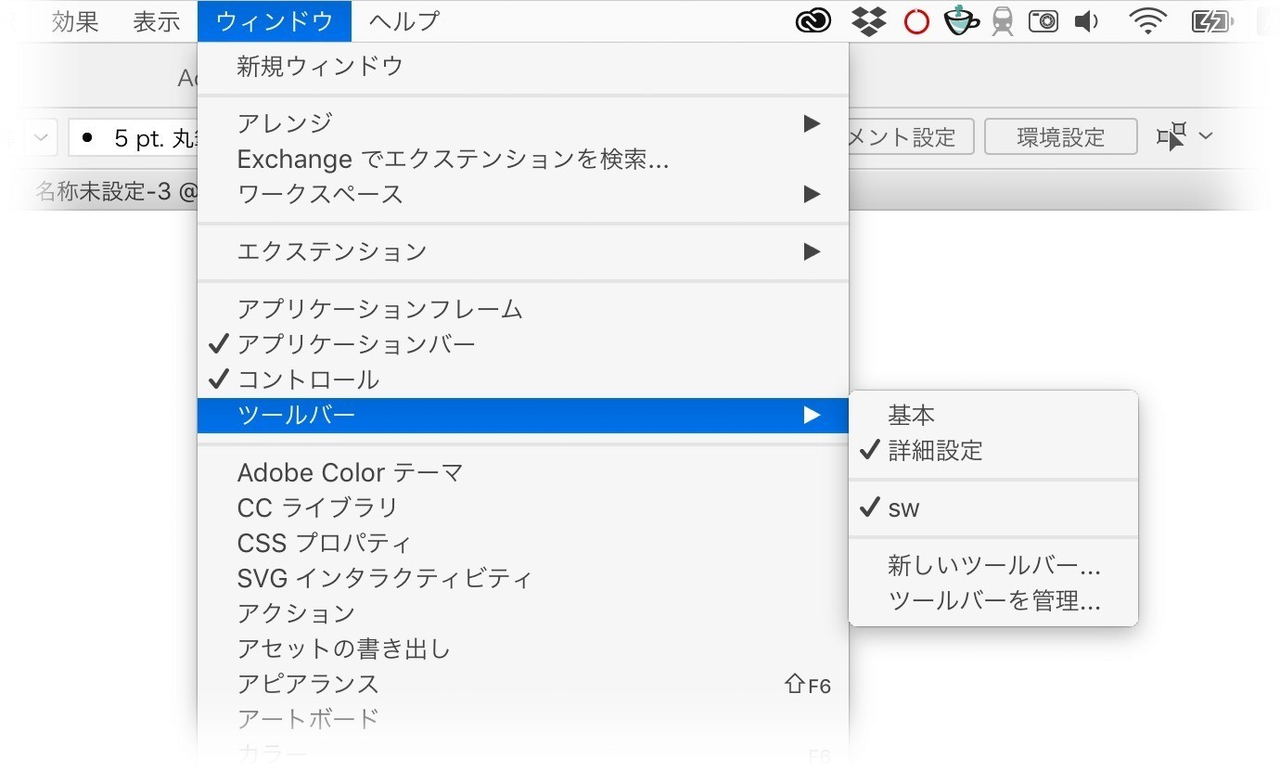Click 新しいツールバー... to create a toolbar
This screenshot has width=1280, height=771.
coord(994,565)
